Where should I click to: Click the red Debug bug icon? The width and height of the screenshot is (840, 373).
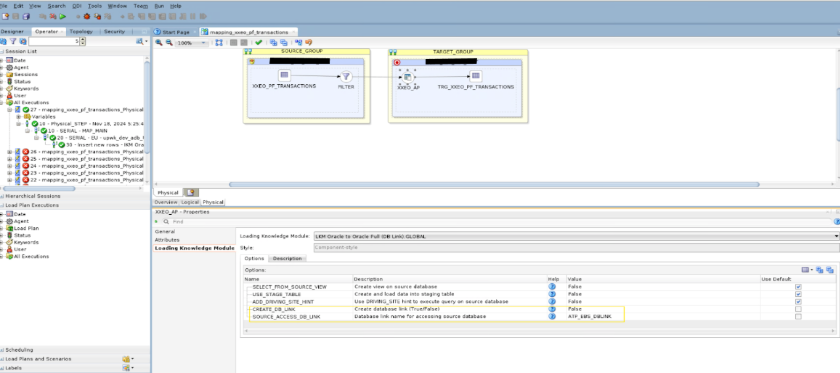[87, 17]
